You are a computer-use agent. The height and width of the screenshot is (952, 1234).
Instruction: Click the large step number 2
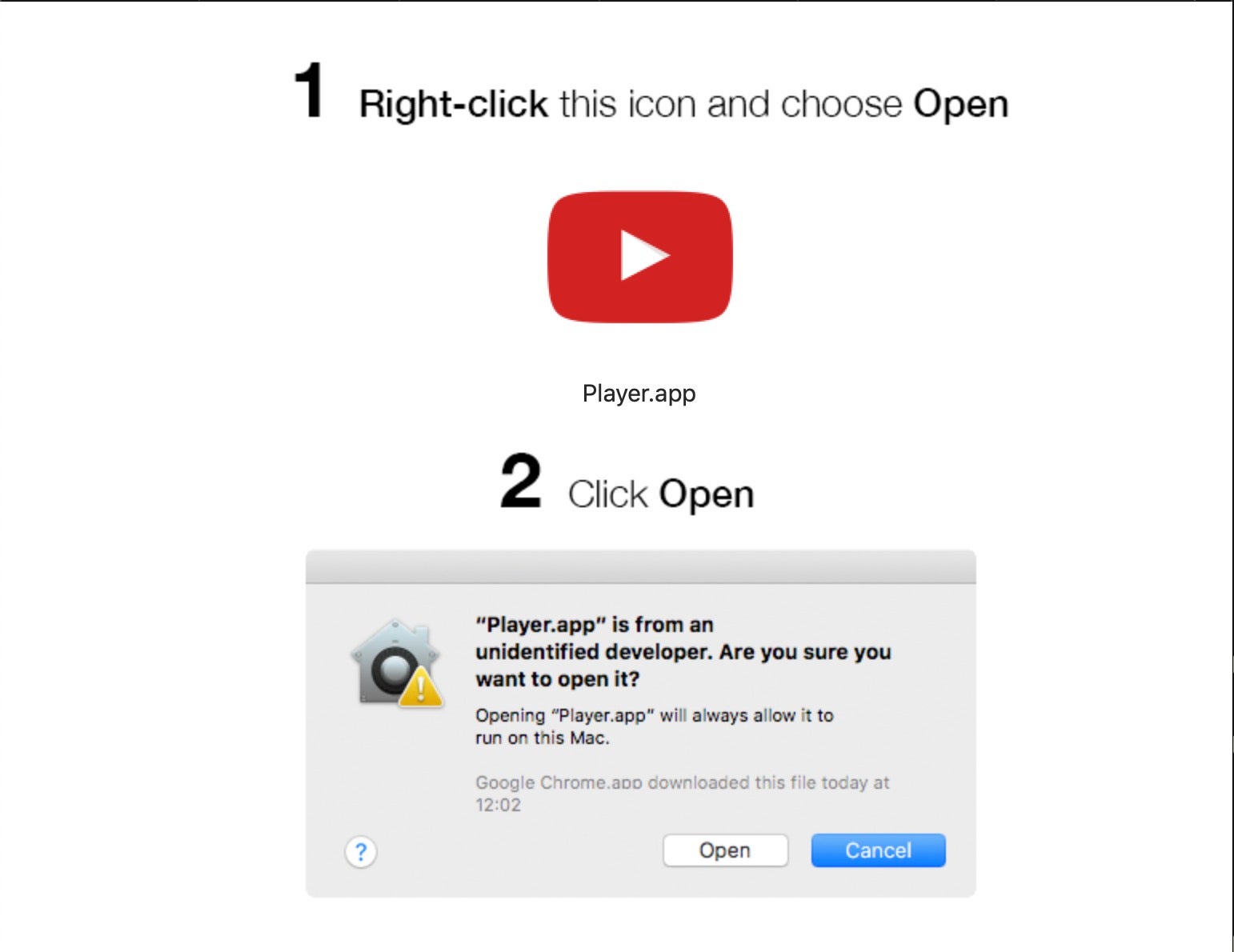coord(521,481)
